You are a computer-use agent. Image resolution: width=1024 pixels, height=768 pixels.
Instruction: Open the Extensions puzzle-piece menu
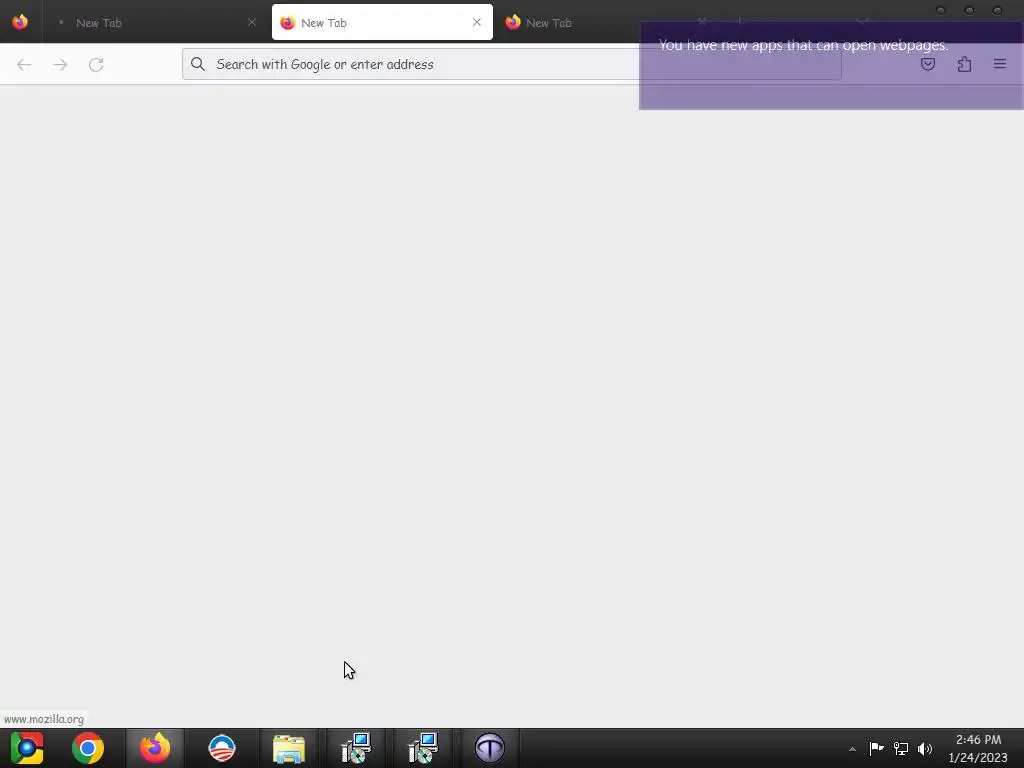[x=964, y=64]
